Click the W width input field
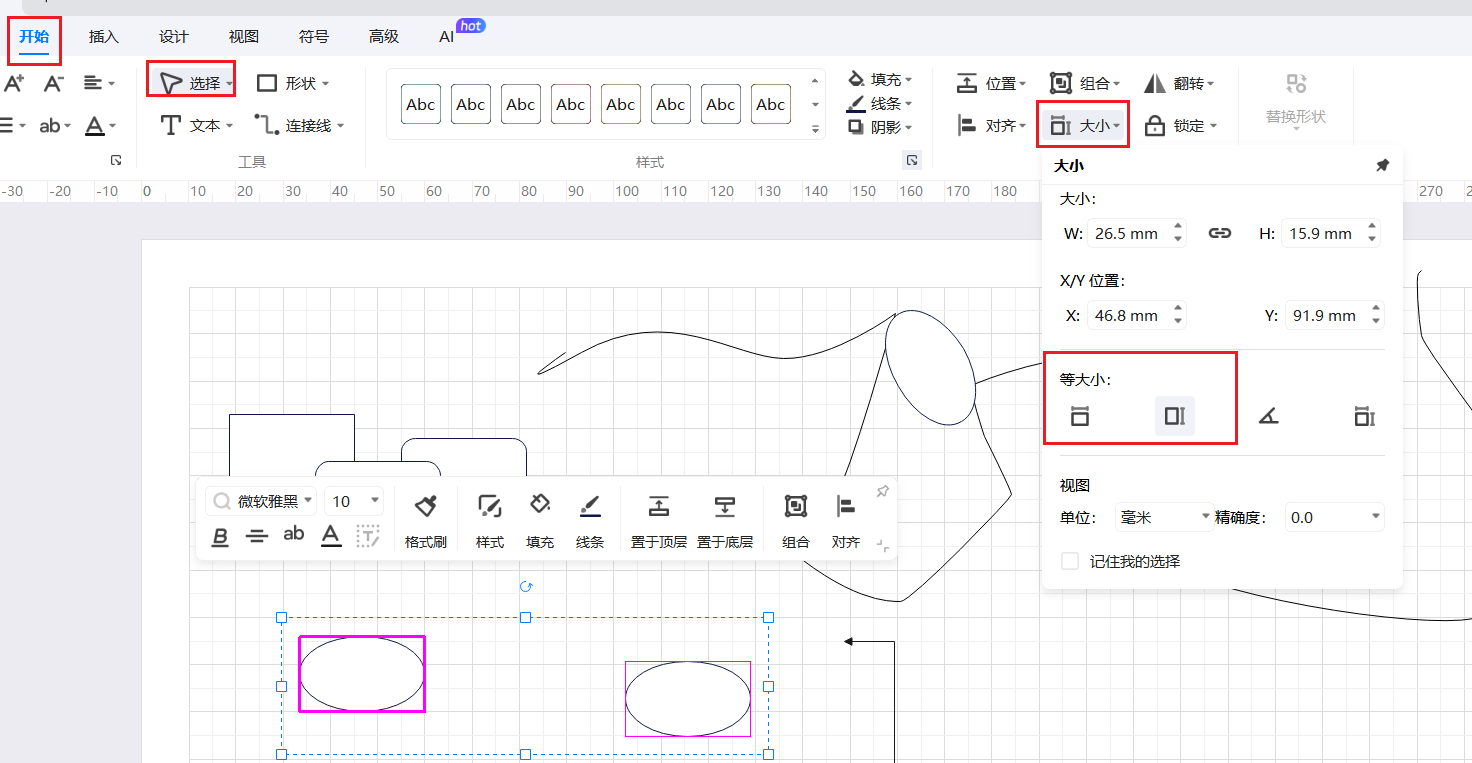The width and height of the screenshot is (1472, 763). tap(1126, 234)
